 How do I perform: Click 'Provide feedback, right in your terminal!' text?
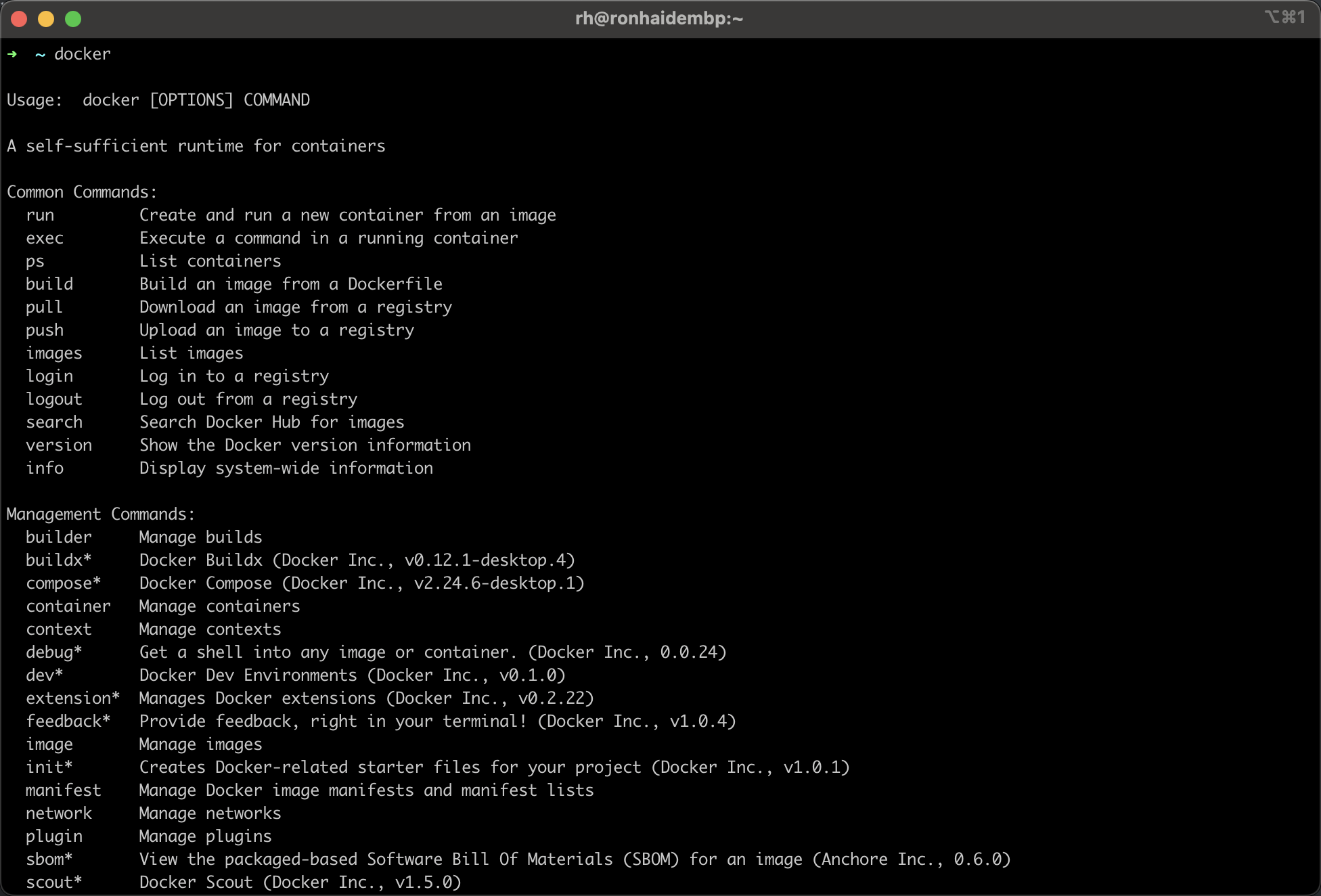[x=334, y=721]
